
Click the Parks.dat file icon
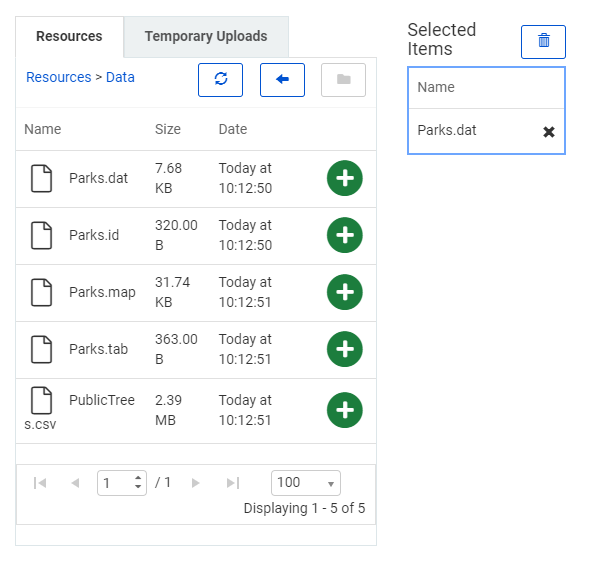(41, 178)
